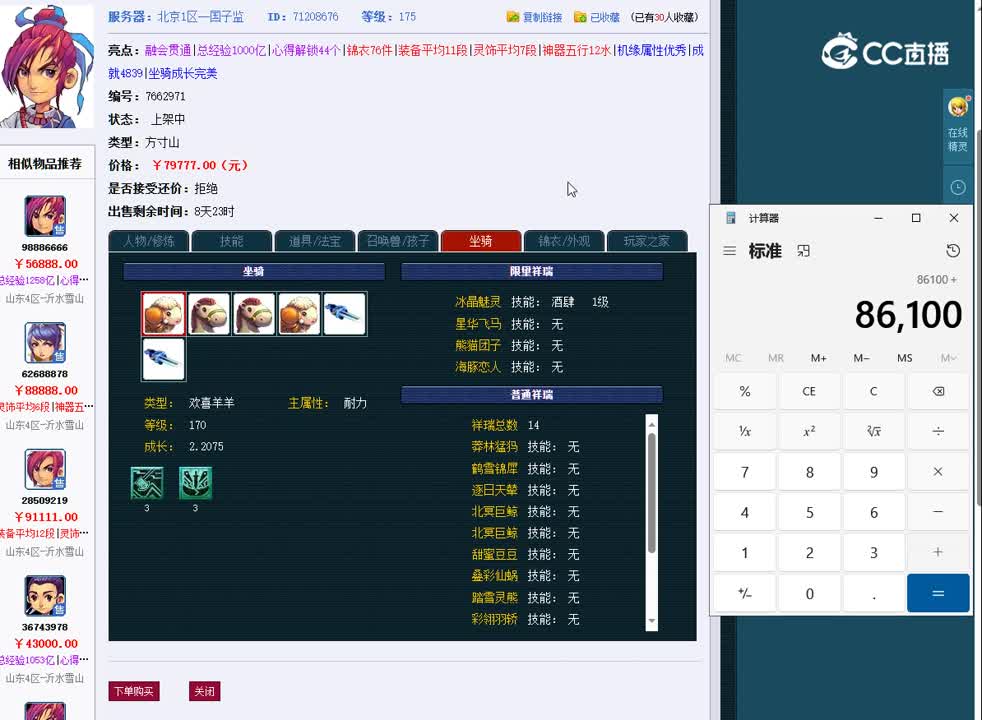Click the 祥瑞 list scrollbar down arrow

click(652, 621)
